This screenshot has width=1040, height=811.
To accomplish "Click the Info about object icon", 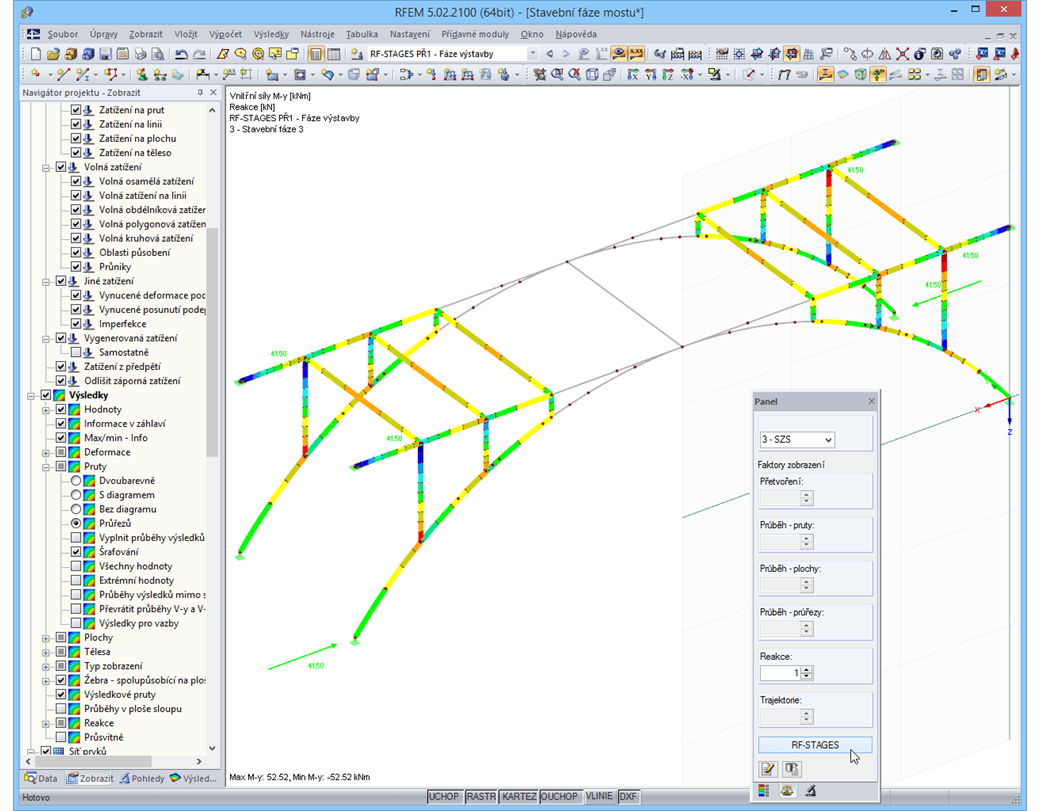I will (x=919, y=54).
